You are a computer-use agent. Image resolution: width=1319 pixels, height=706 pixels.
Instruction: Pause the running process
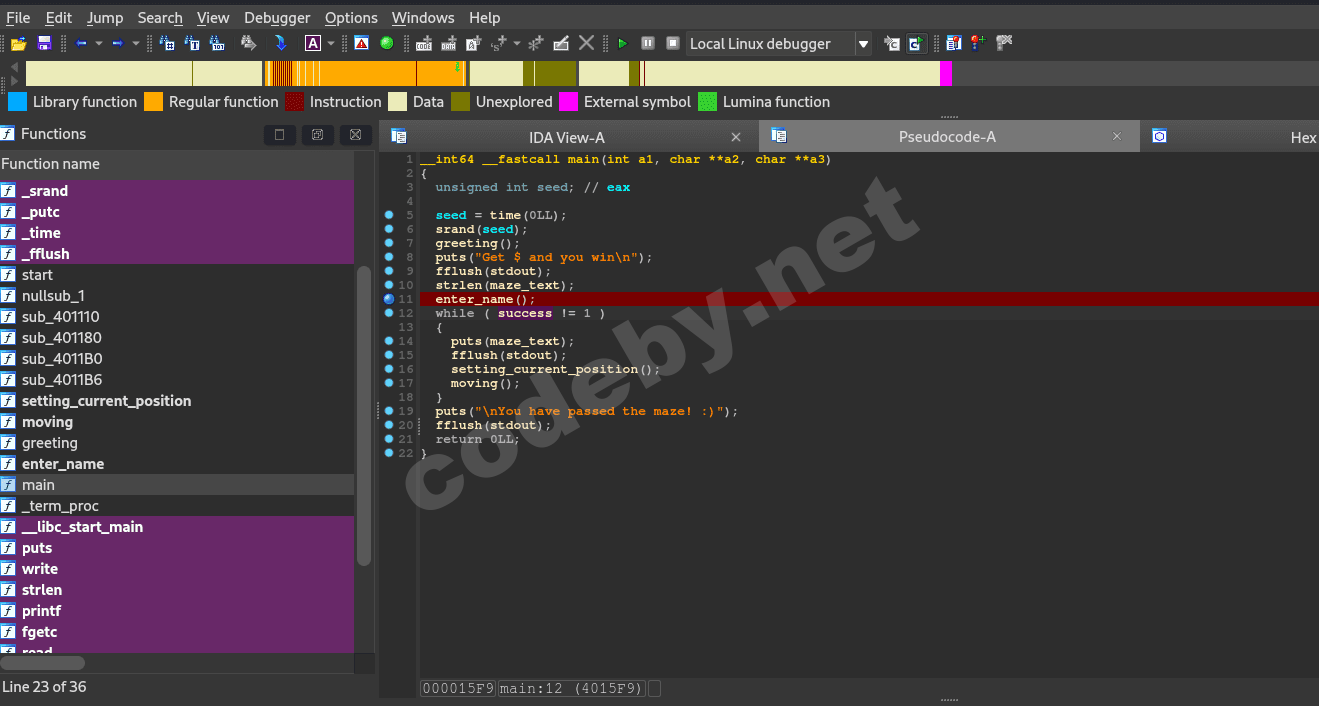click(648, 43)
